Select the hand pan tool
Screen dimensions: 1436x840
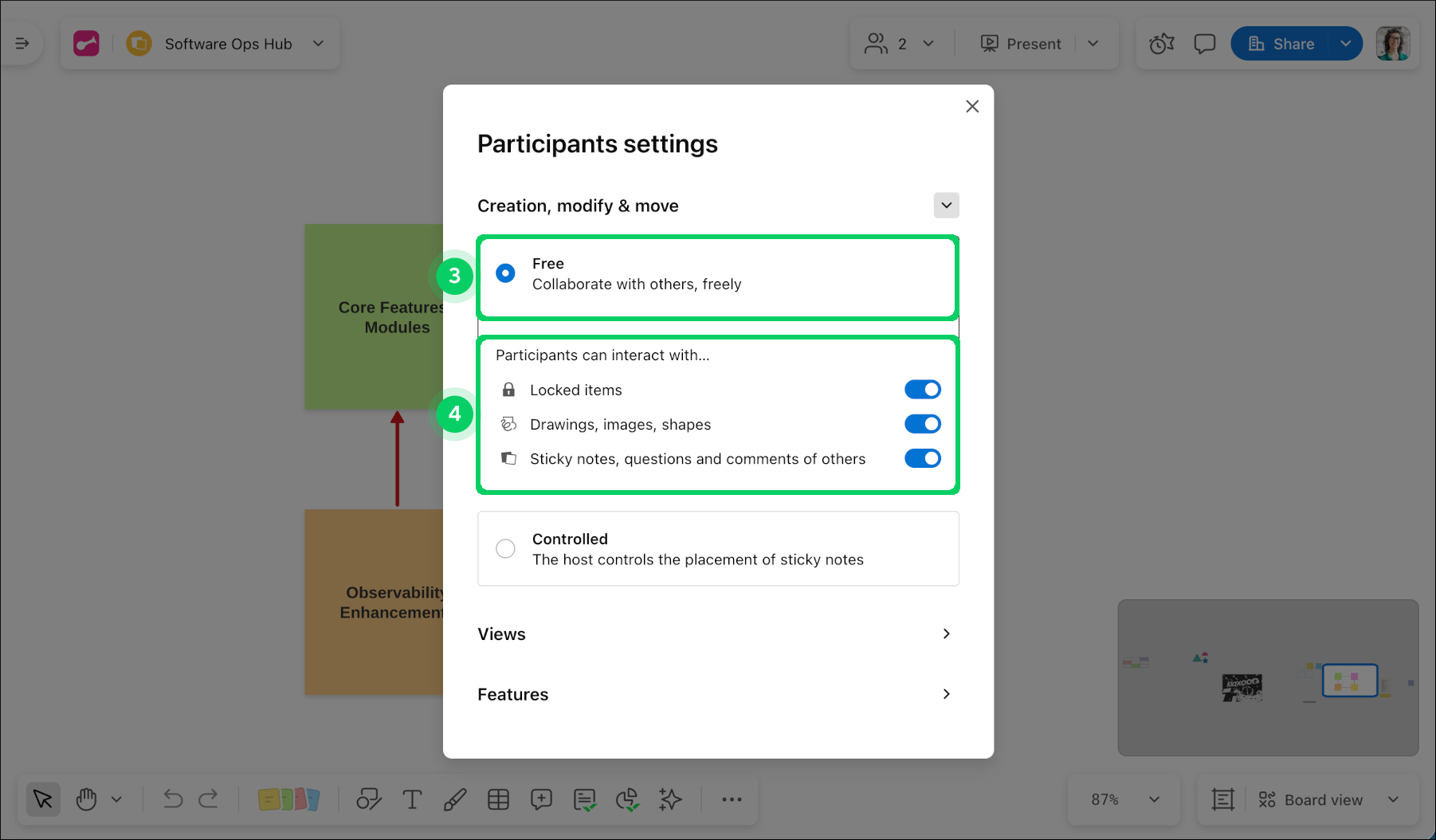click(86, 799)
